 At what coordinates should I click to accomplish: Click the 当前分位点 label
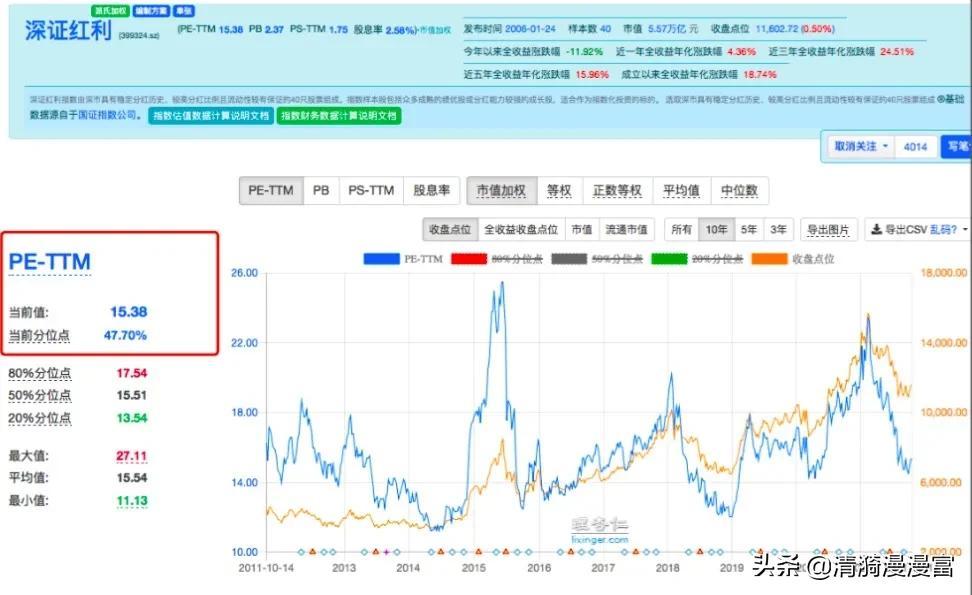click(x=39, y=335)
